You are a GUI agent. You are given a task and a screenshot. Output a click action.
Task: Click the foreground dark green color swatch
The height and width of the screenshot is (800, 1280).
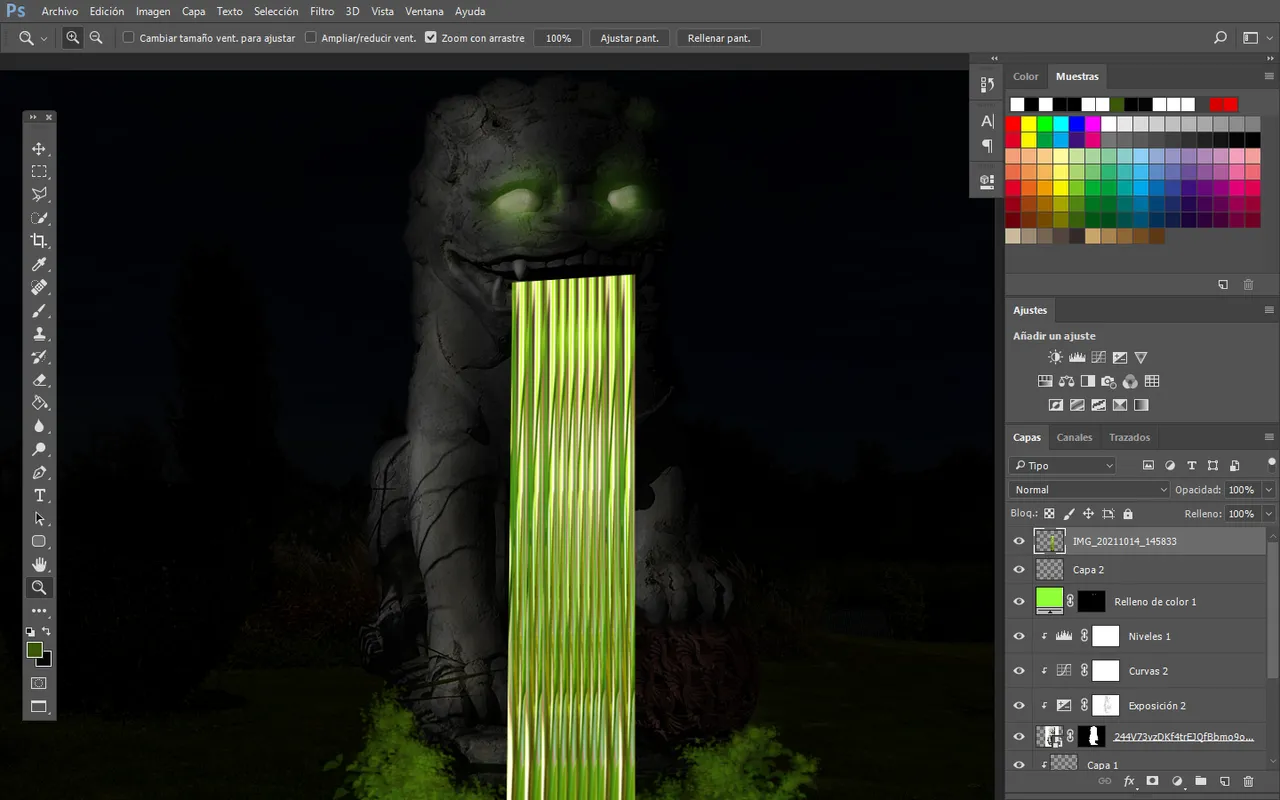click(x=34, y=650)
